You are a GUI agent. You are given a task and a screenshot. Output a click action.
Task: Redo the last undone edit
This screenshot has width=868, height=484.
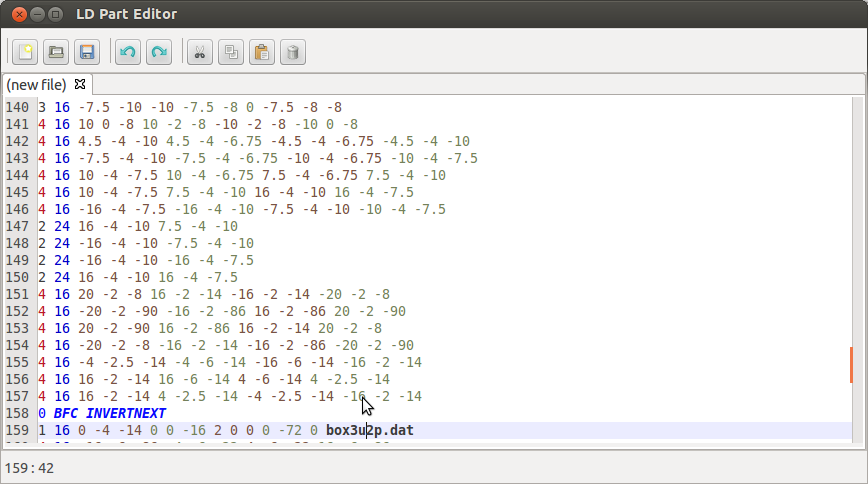coord(159,52)
